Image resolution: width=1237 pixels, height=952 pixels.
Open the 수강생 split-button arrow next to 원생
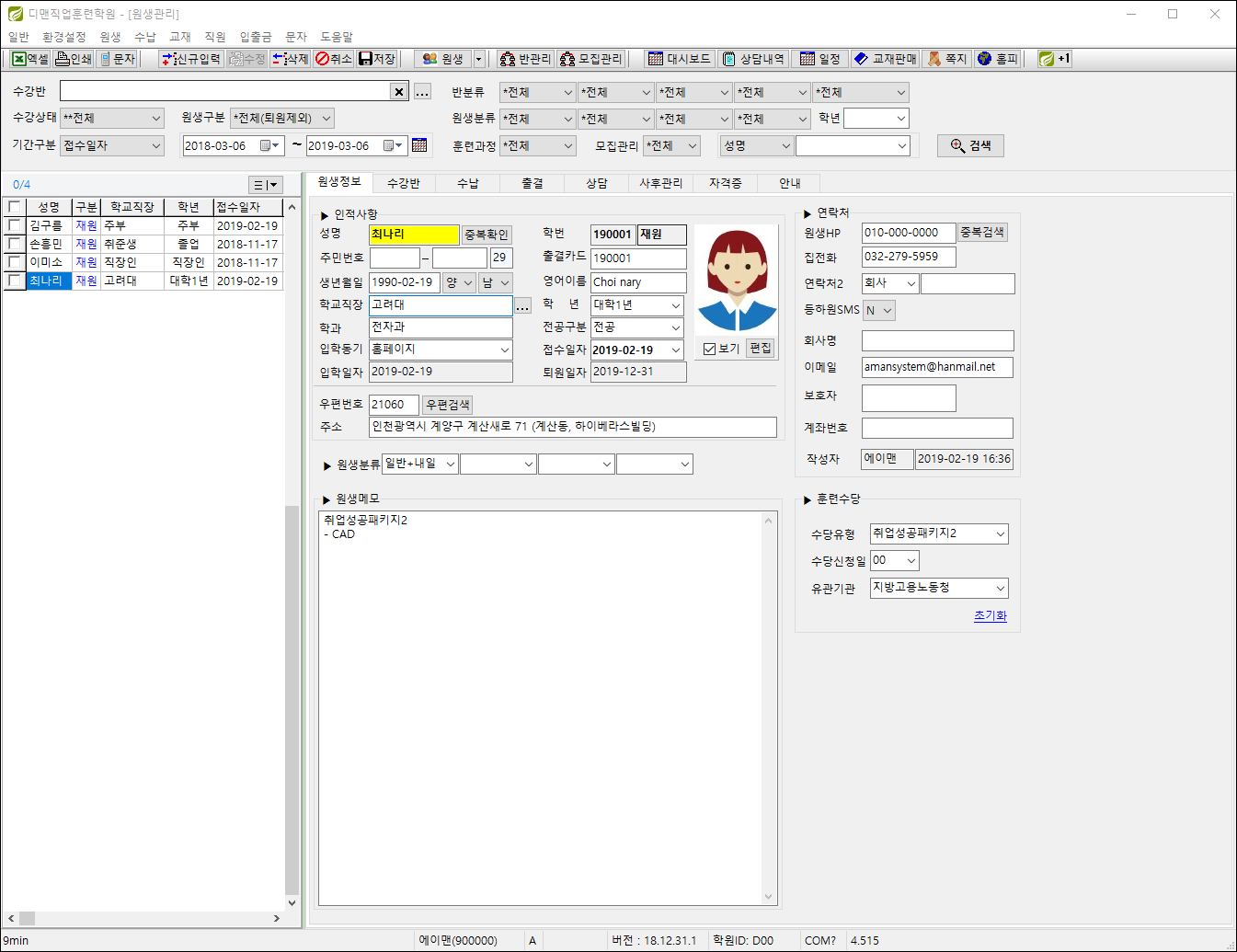pyautogui.click(x=479, y=59)
